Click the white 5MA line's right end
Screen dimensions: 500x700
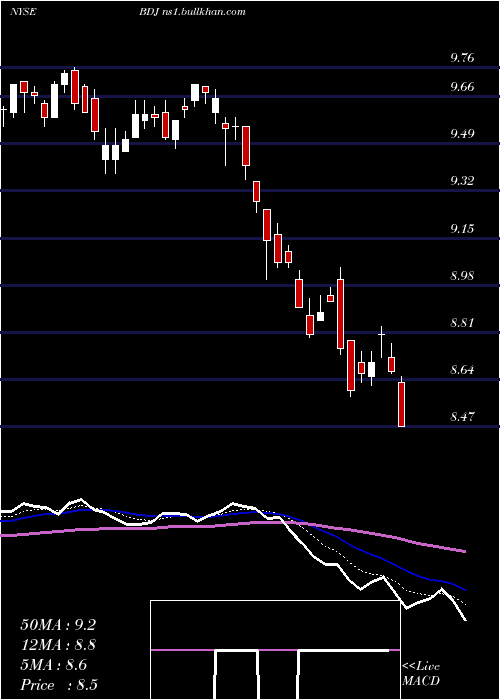[x=465, y=619]
